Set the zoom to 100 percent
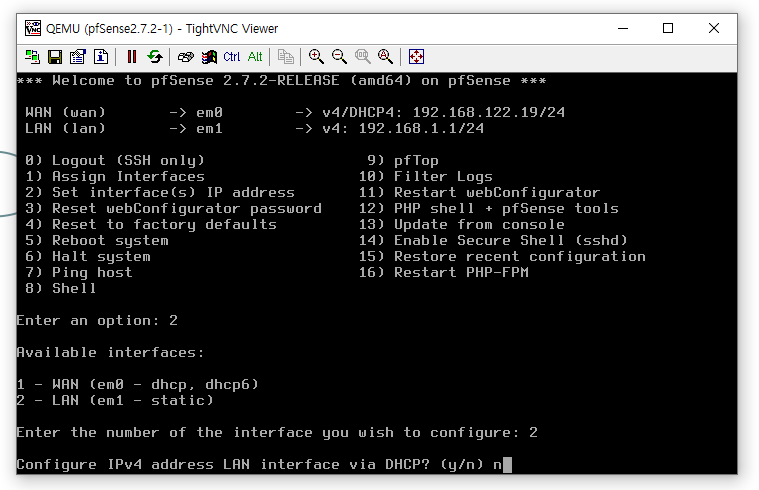The image size is (759, 490). point(362,57)
